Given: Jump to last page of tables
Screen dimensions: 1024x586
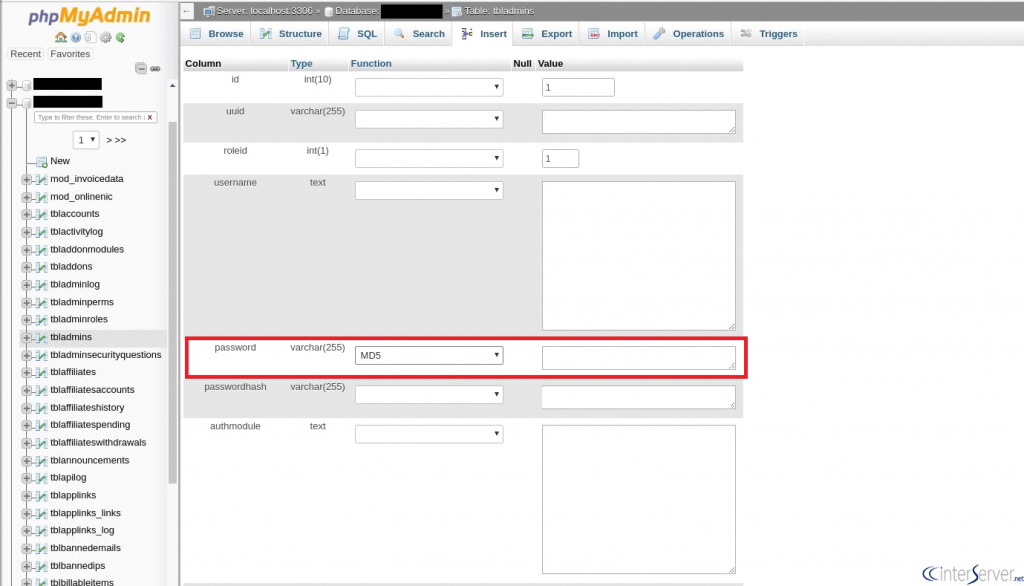Looking at the screenshot, I should click(x=120, y=140).
